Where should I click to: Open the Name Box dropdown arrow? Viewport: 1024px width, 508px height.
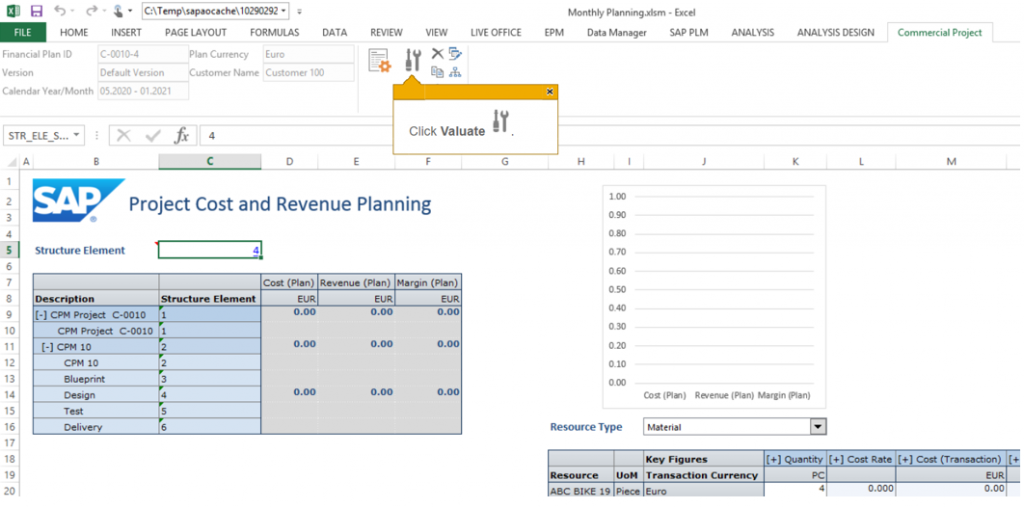pyautogui.click(x=78, y=135)
